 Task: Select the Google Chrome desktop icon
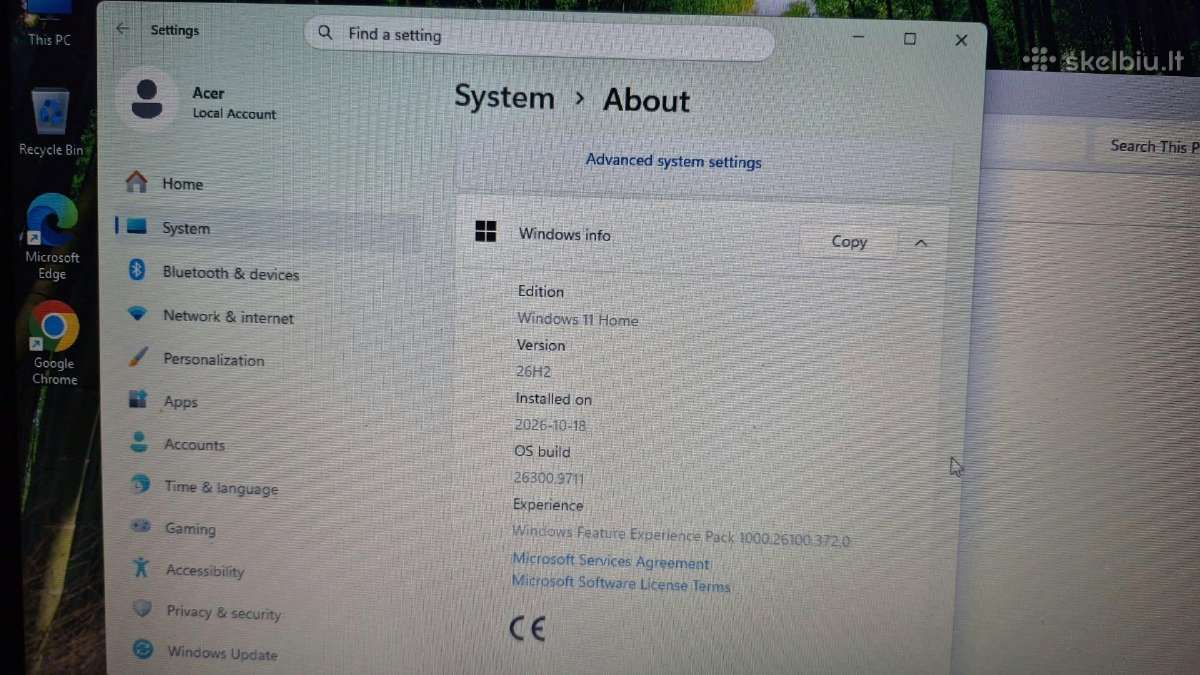[x=54, y=344]
